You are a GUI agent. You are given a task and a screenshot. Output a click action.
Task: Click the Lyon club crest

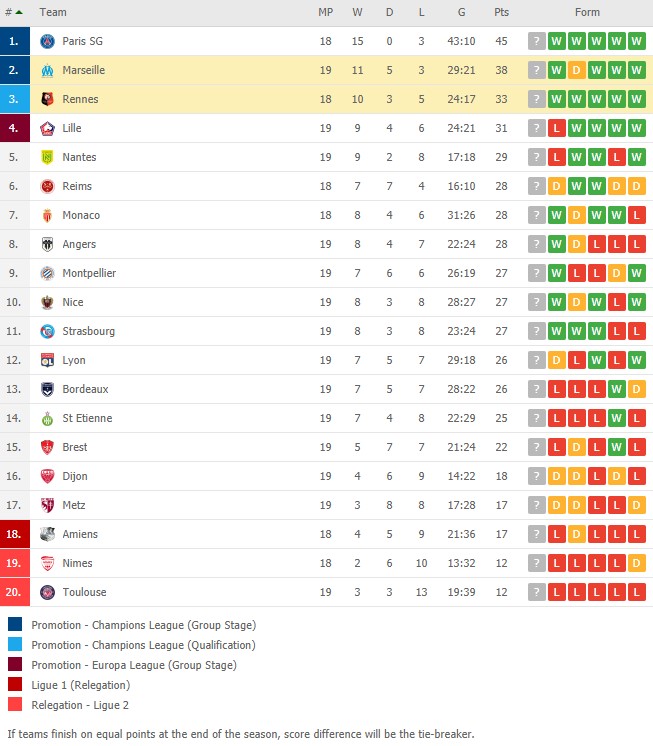47,360
